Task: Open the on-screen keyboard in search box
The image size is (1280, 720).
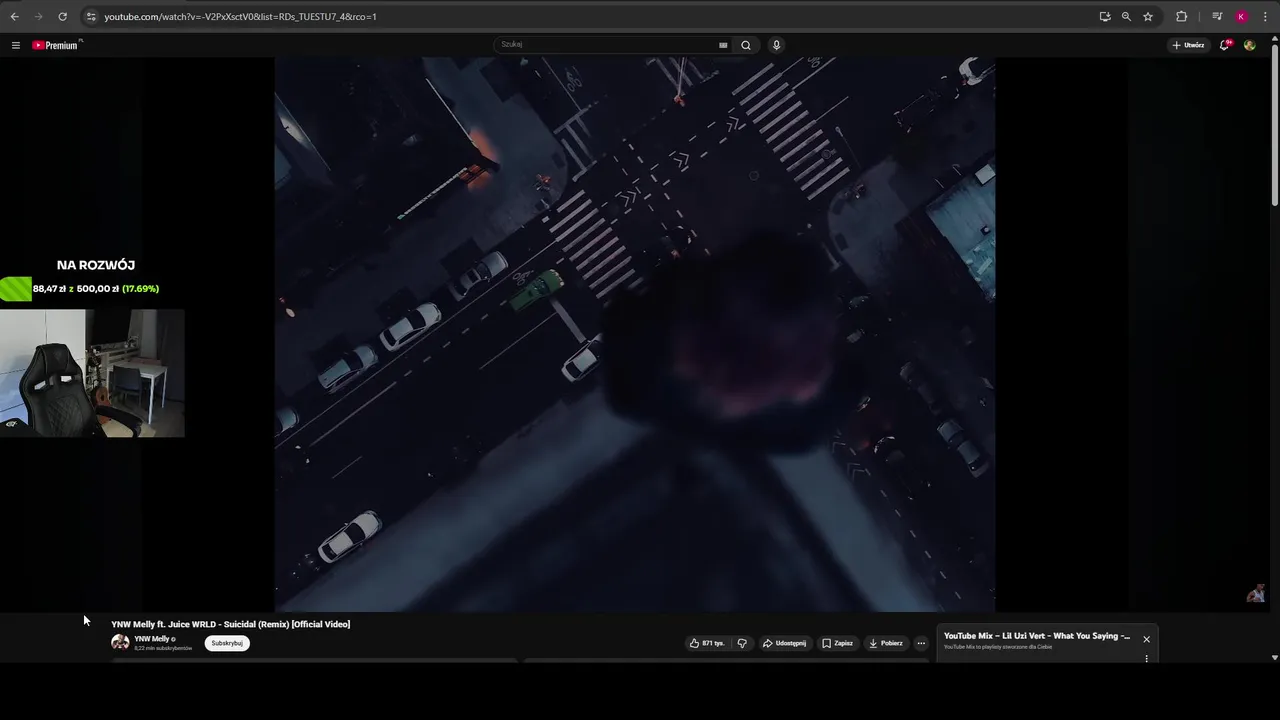Action: click(x=723, y=45)
